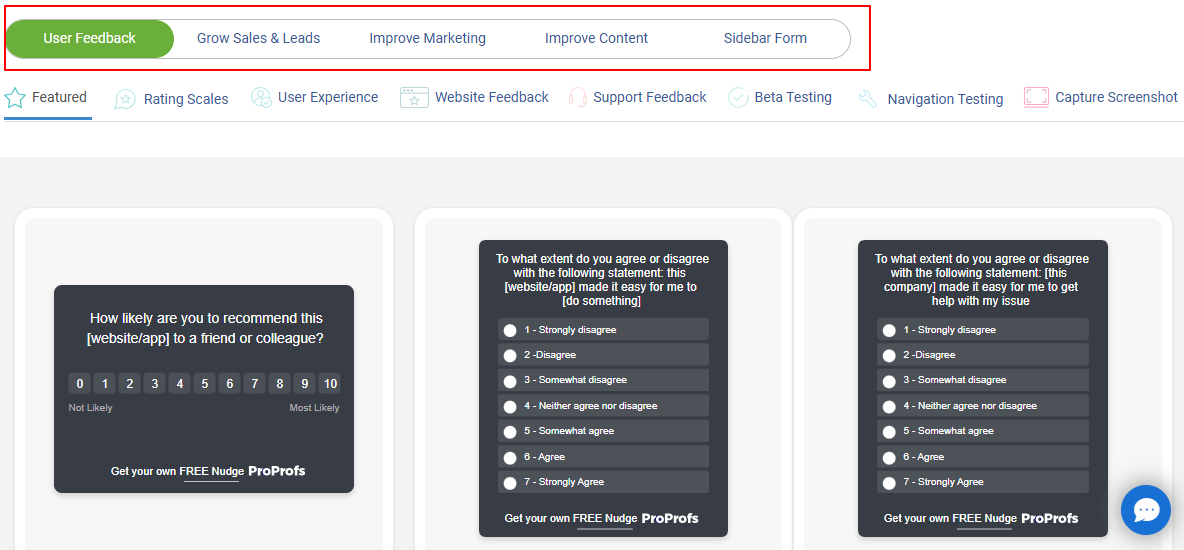Image resolution: width=1184 pixels, height=550 pixels.
Task: Choose '5 - Somewhat agree' in company help survey
Action: pos(982,431)
